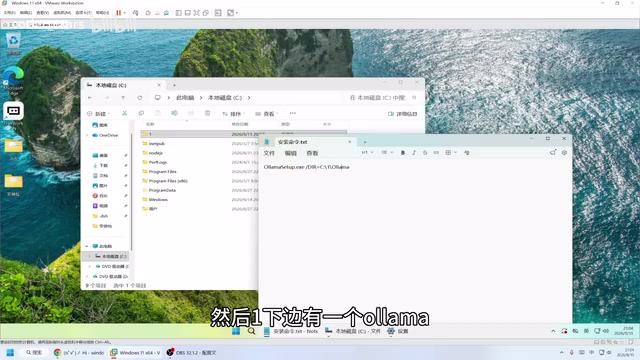Open 设置 Settings from the VM taskbar
This screenshot has width=640, height=360.
[398, 331]
